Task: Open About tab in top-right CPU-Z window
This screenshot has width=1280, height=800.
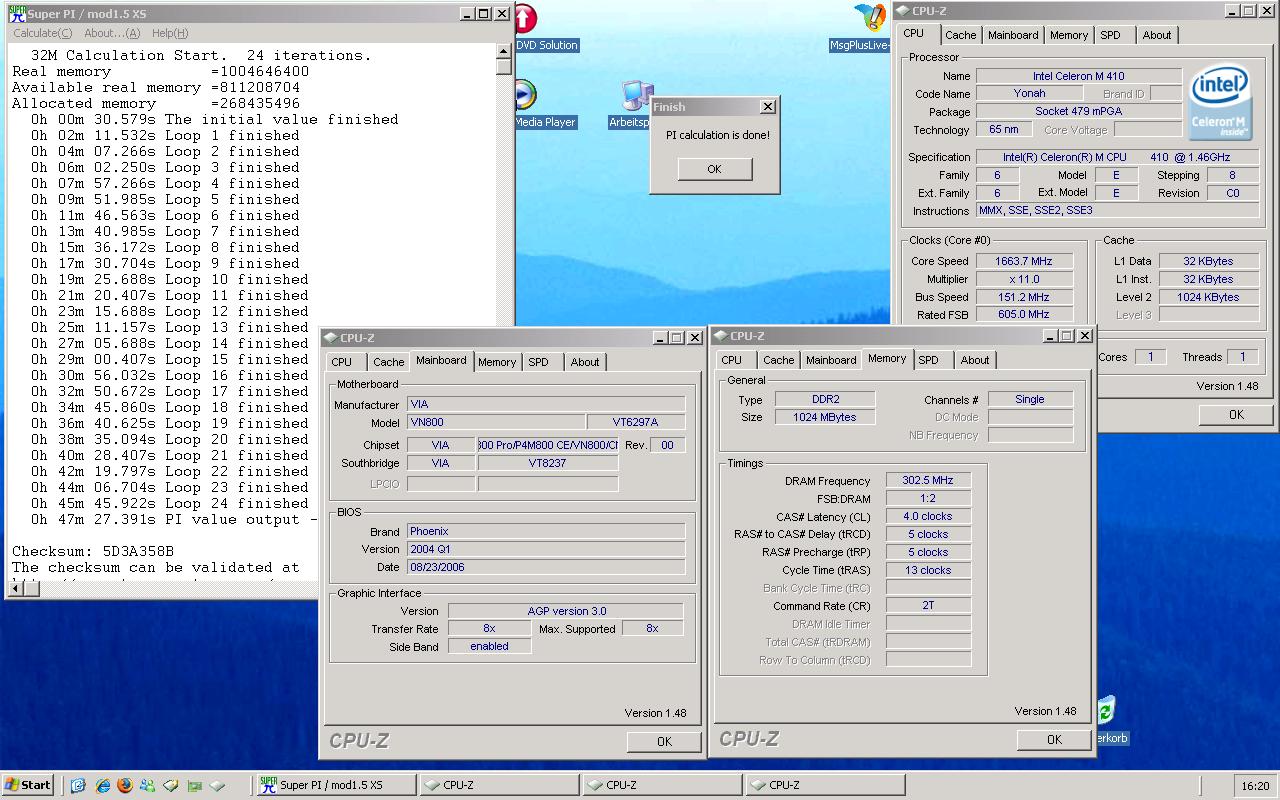Action: tap(1157, 35)
